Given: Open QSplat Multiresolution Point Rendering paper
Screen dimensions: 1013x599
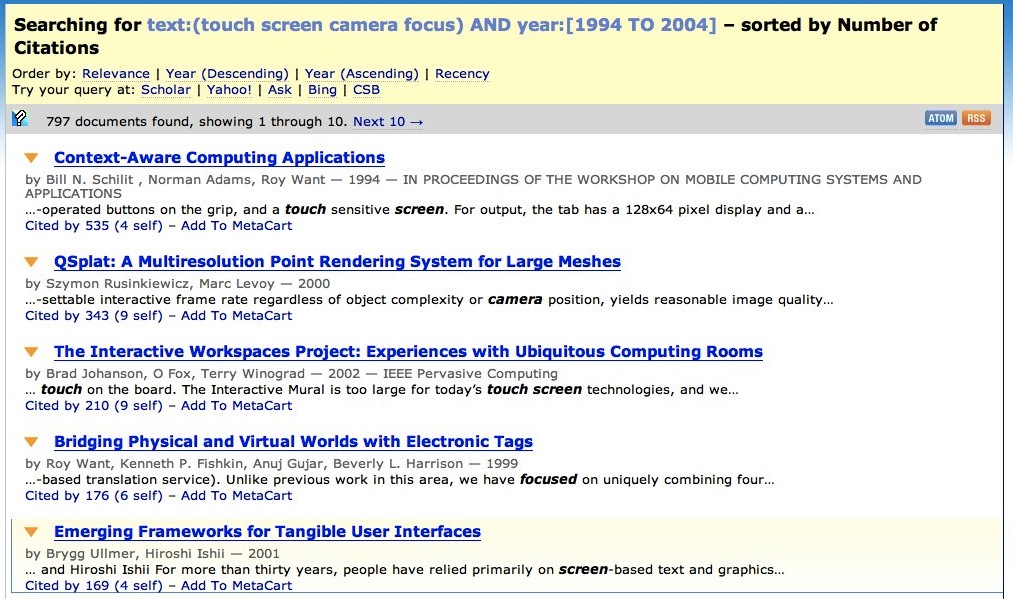Looking at the screenshot, I should (337, 262).
